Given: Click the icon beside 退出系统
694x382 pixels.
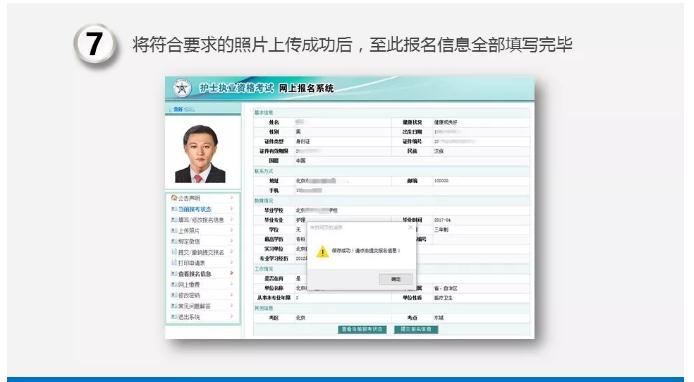Looking at the screenshot, I should [174, 317].
